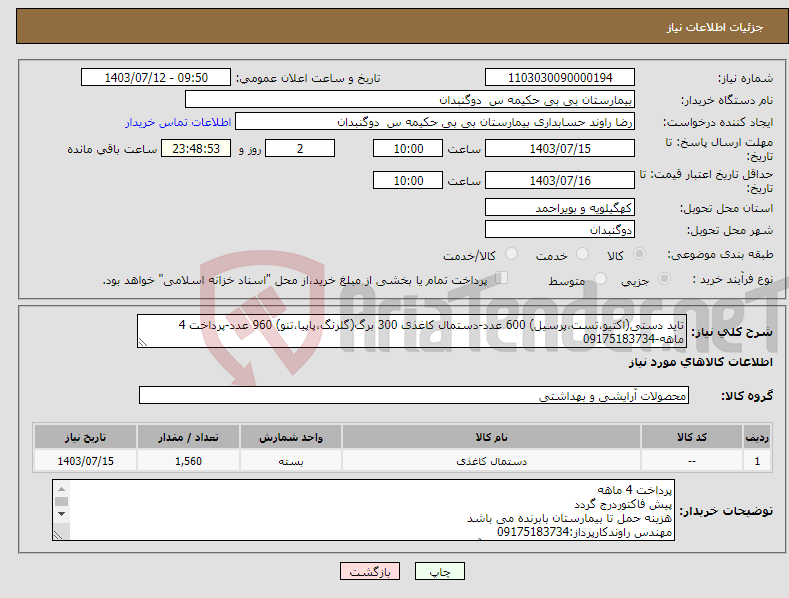Click the ساعت باقی مانده label

pos(112,150)
